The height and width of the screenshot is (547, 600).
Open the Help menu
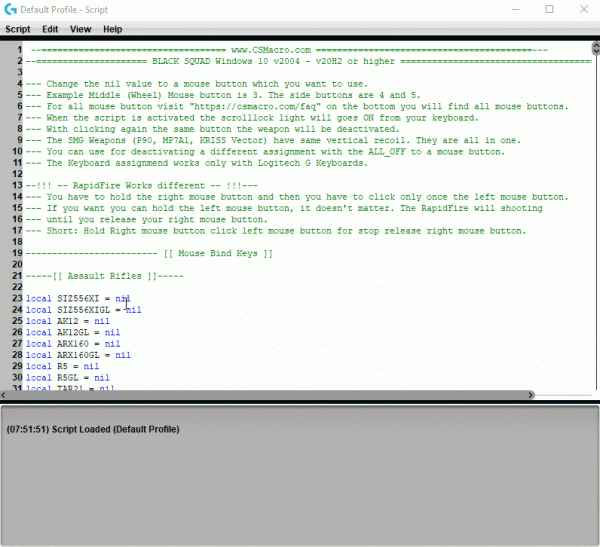point(112,29)
